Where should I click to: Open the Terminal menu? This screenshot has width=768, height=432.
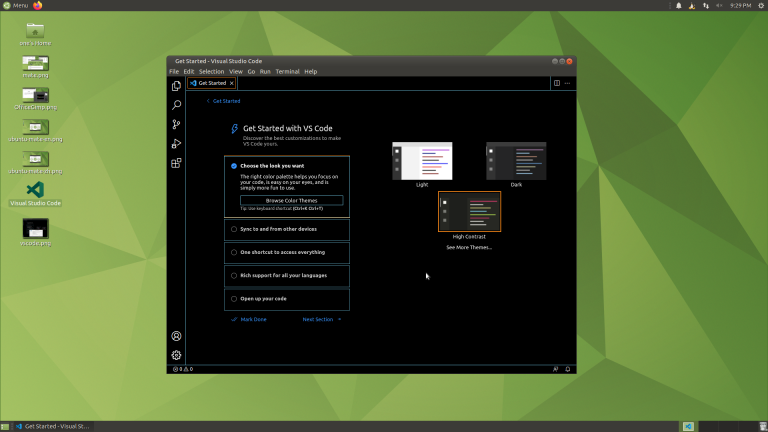[287, 72]
